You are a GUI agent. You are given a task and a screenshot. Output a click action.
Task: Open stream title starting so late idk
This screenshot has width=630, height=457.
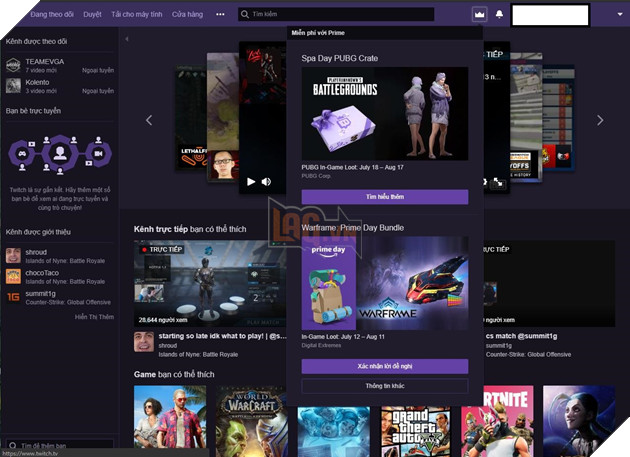[x=222, y=336]
